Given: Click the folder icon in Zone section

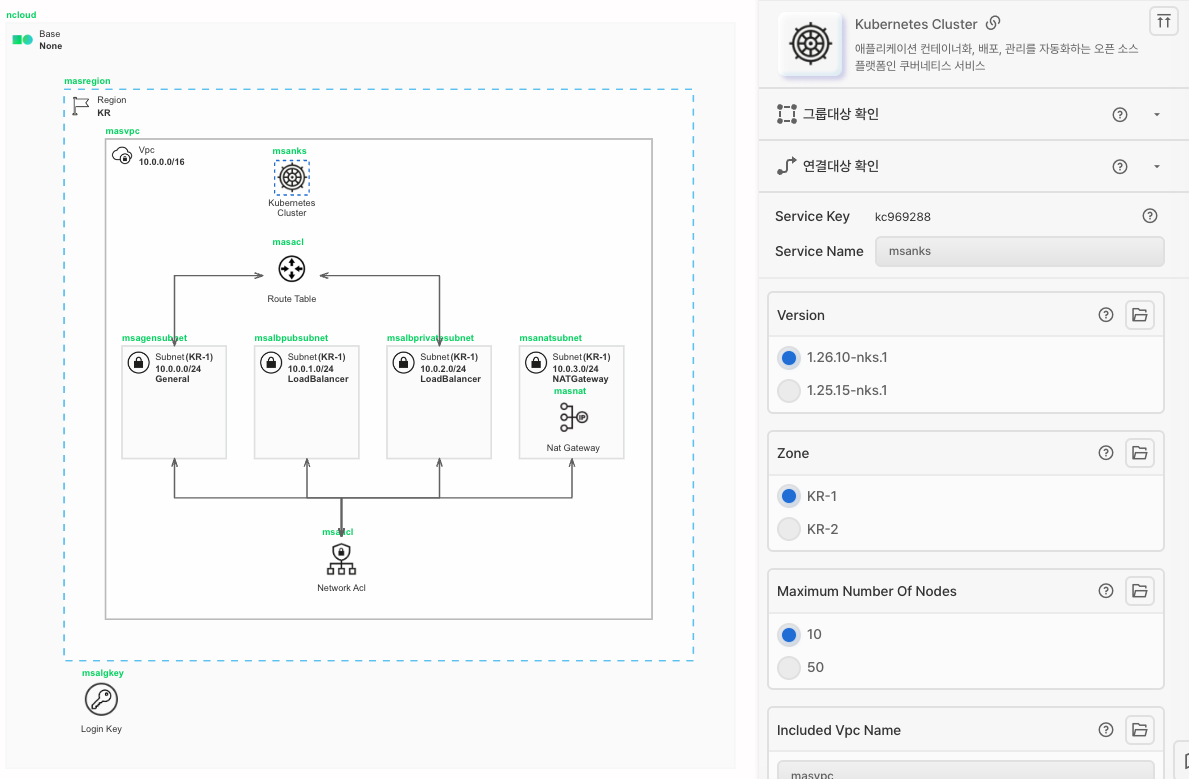Looking at the screenshot, I should pyautogui.click(x=1139, y=453).
